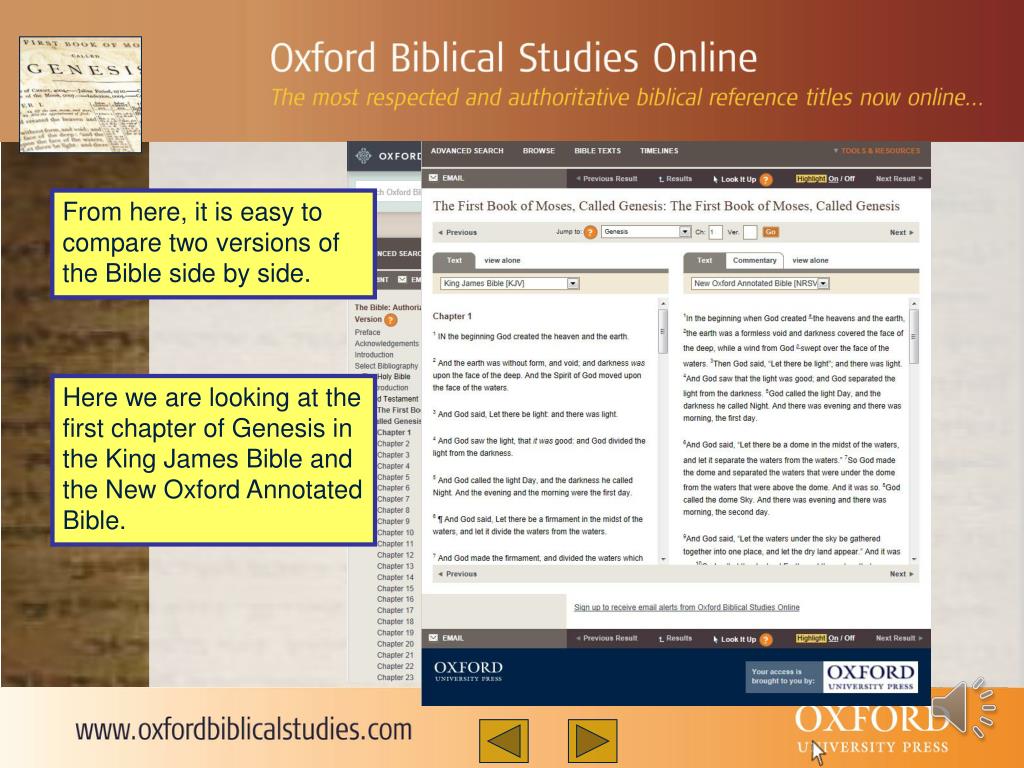The height and width of the screenshot is (768, 1024).
Task: Click right pane scrollbar down arrow
Action: (x=914, y=558)
